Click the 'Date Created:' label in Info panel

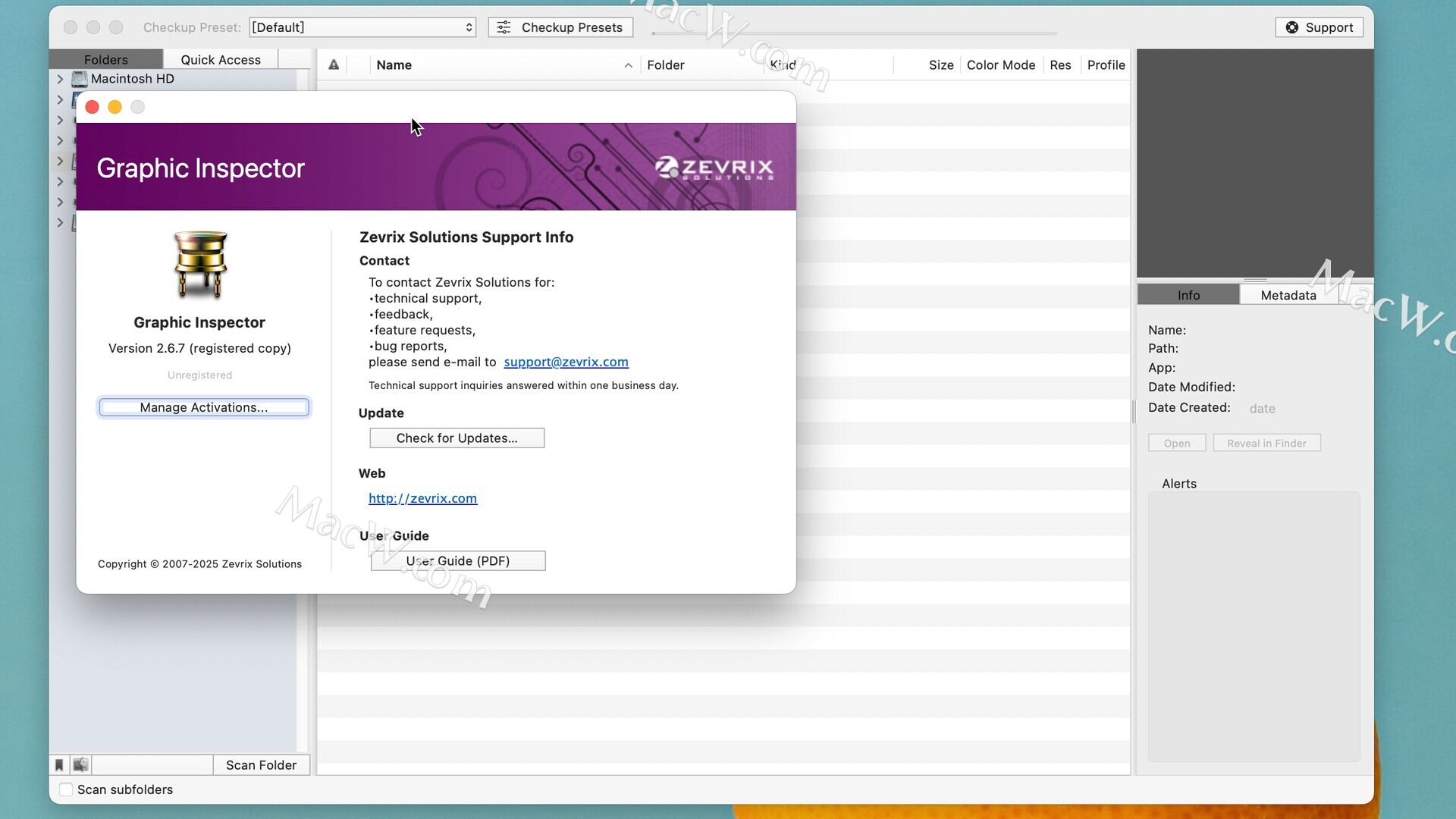1189,407
